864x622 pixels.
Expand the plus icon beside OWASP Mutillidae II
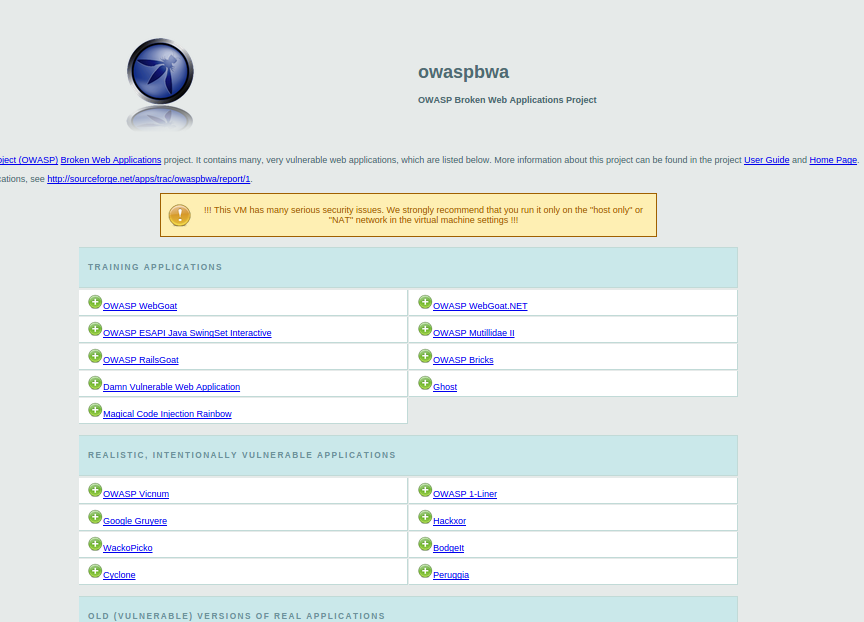point(425,329)
